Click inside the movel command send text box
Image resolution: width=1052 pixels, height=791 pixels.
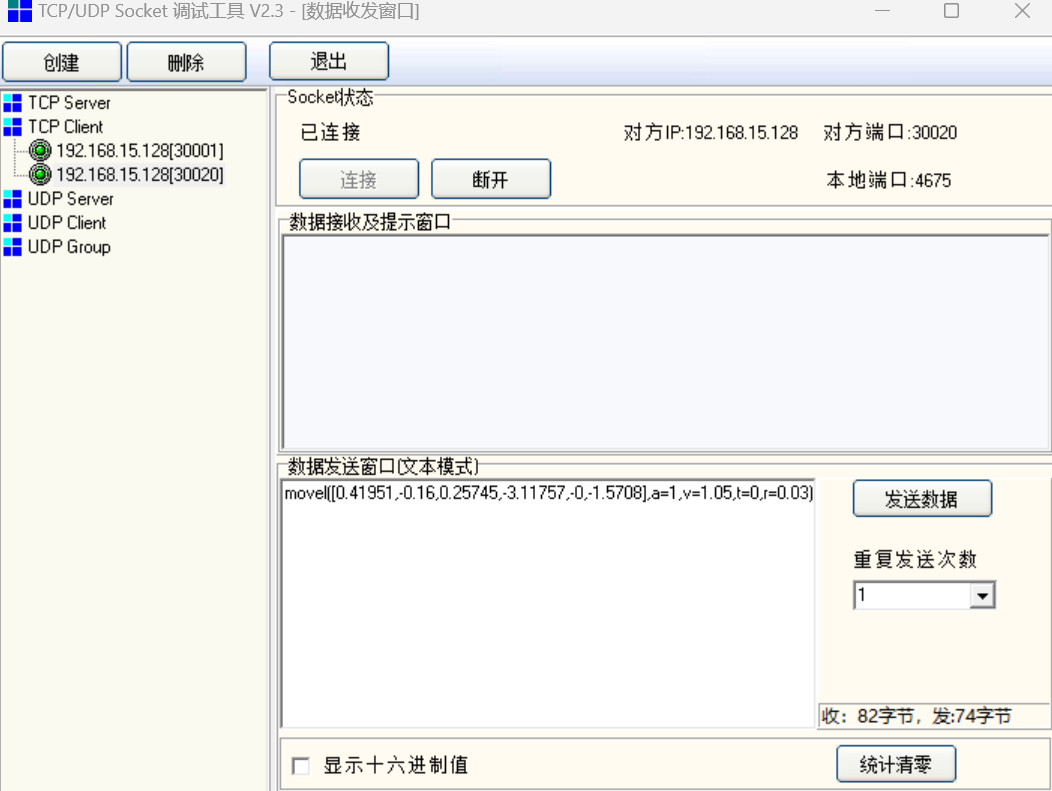[547, 600]
